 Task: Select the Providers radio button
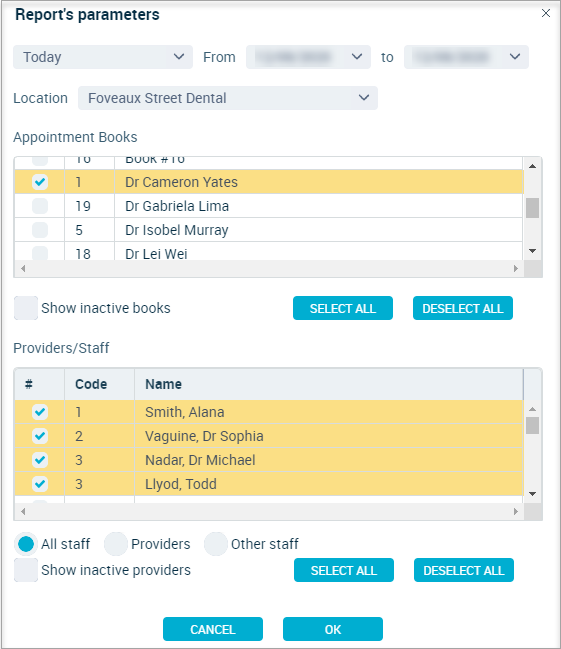(116, 544)
